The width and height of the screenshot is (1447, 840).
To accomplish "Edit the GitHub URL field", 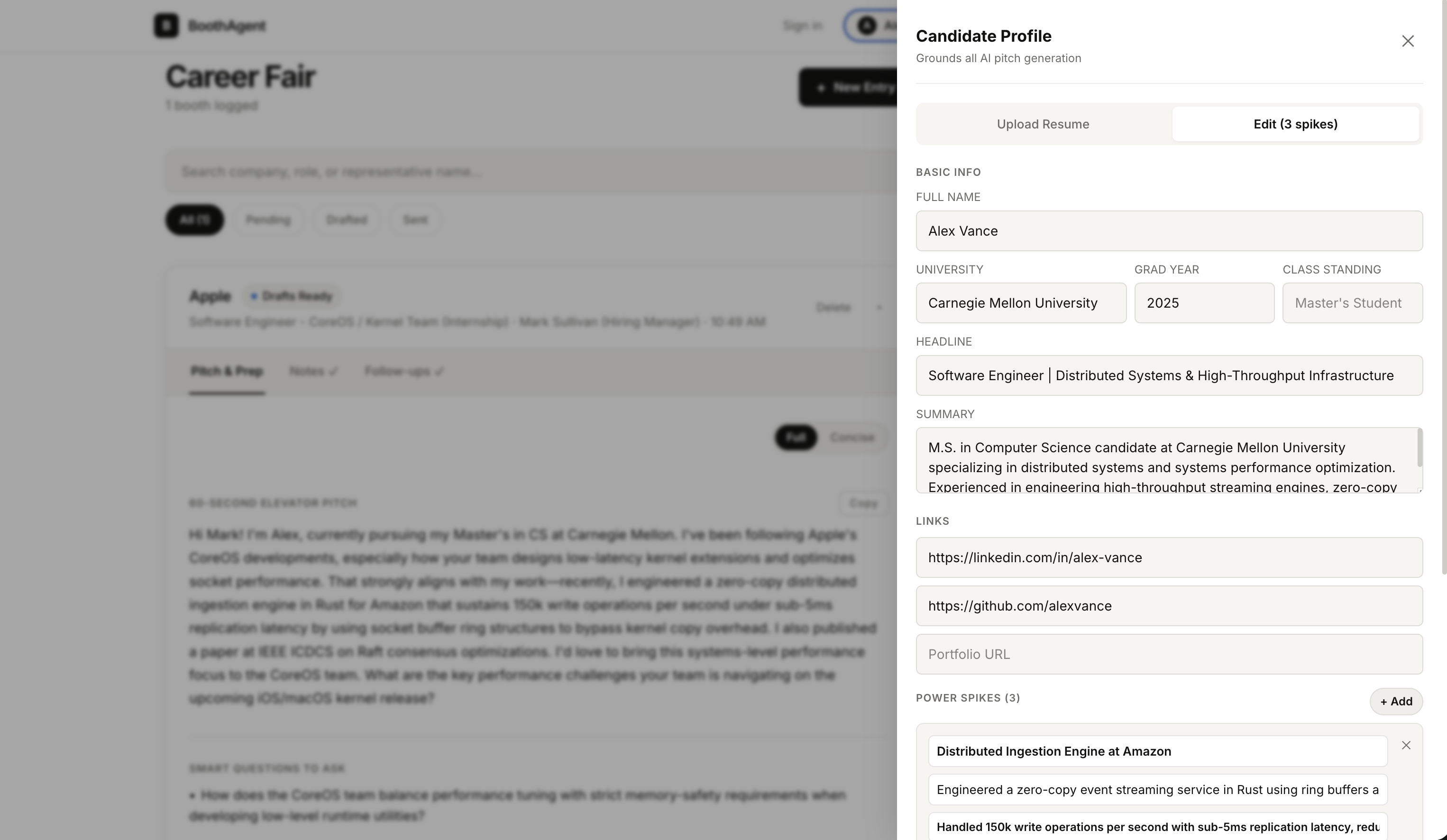I will click(1169, 606).
